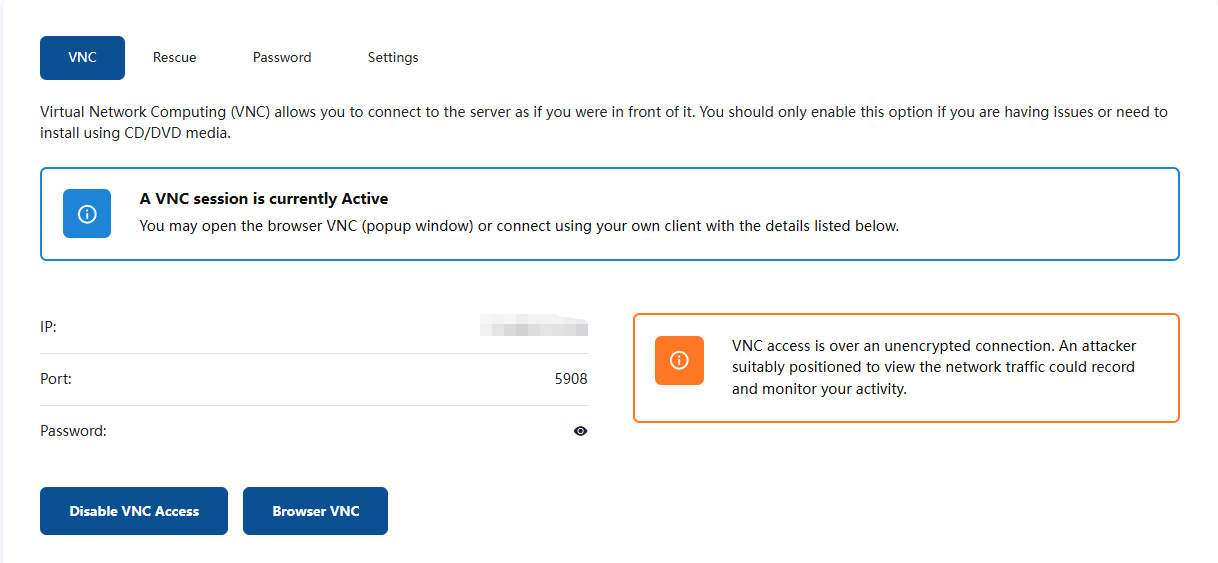Switch to the Rescue tab
1218x563 pixels.
[x=175, y=58]
